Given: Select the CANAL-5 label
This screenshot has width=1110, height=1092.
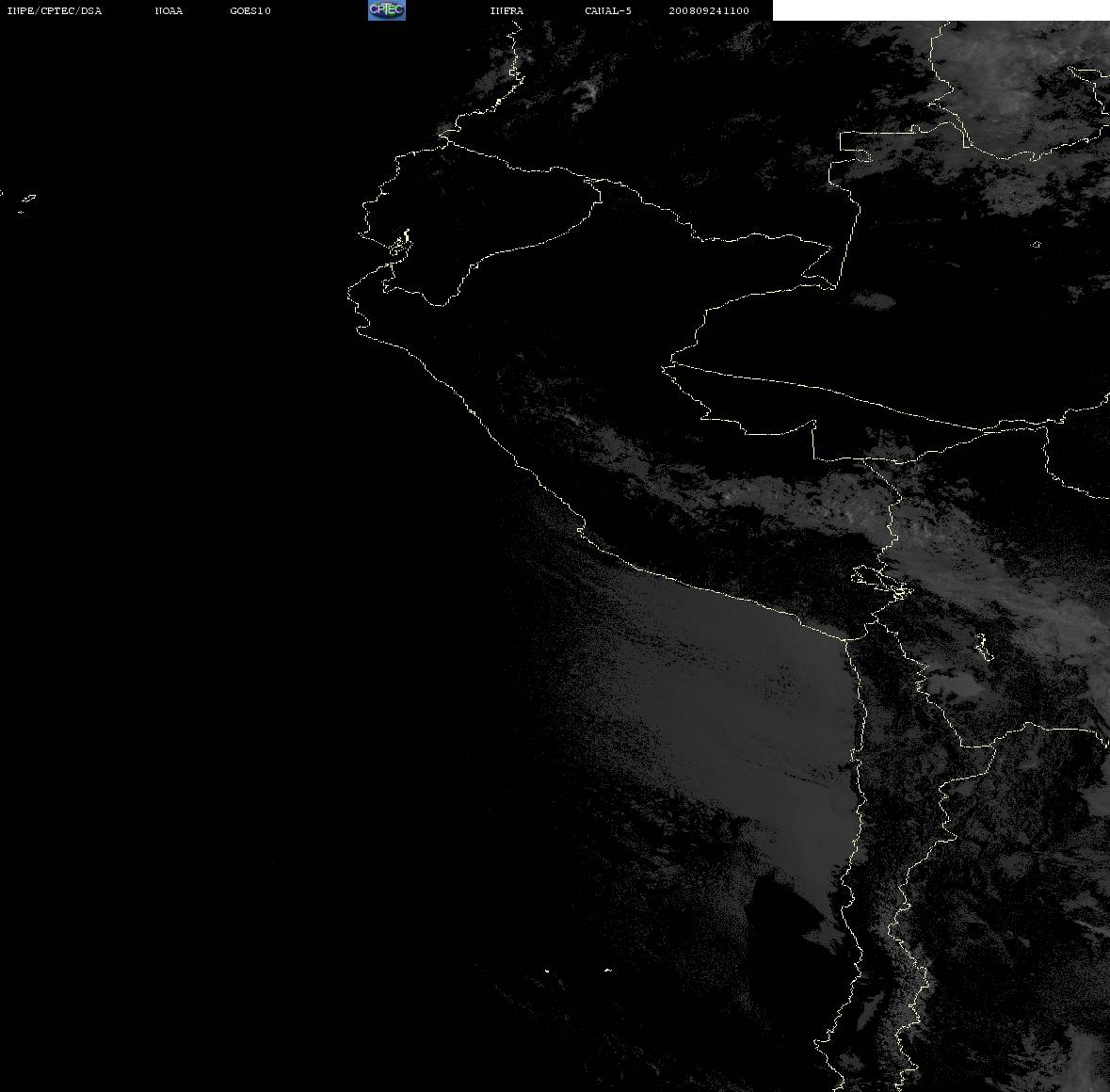Looking at the screenshot, I should point(608,10).
